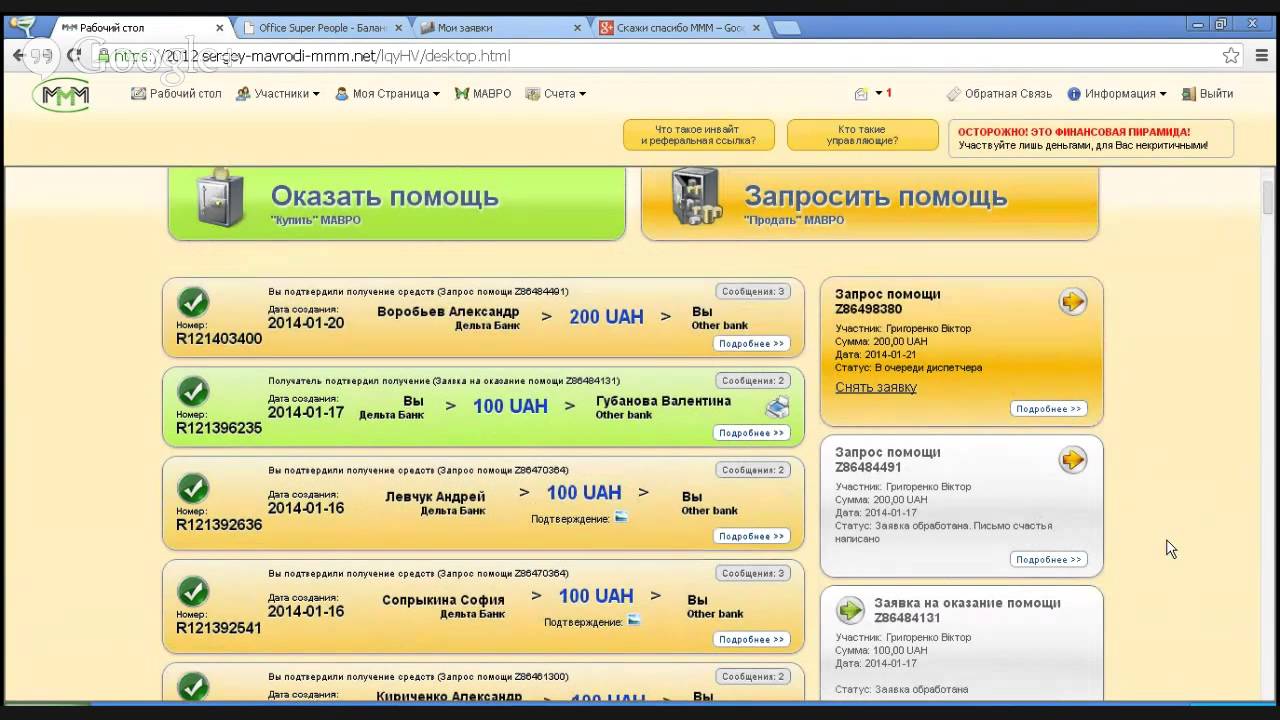Open confirmation image icon for Сопрыкина София
The height and width of the screenshot is (720, 1280).
(633, 621)
